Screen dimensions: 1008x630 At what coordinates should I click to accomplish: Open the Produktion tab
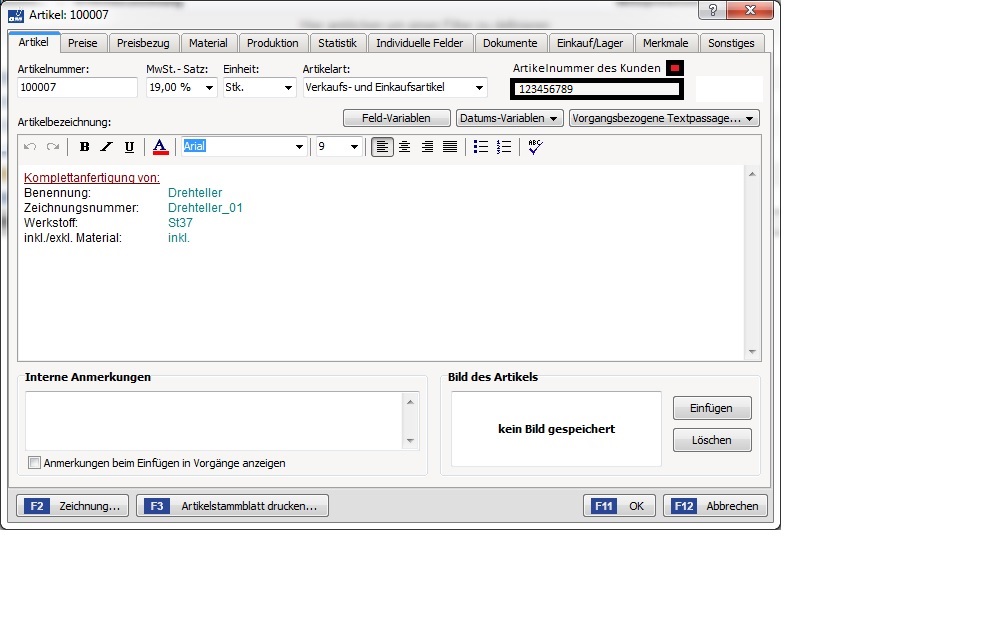click(273, 43)
